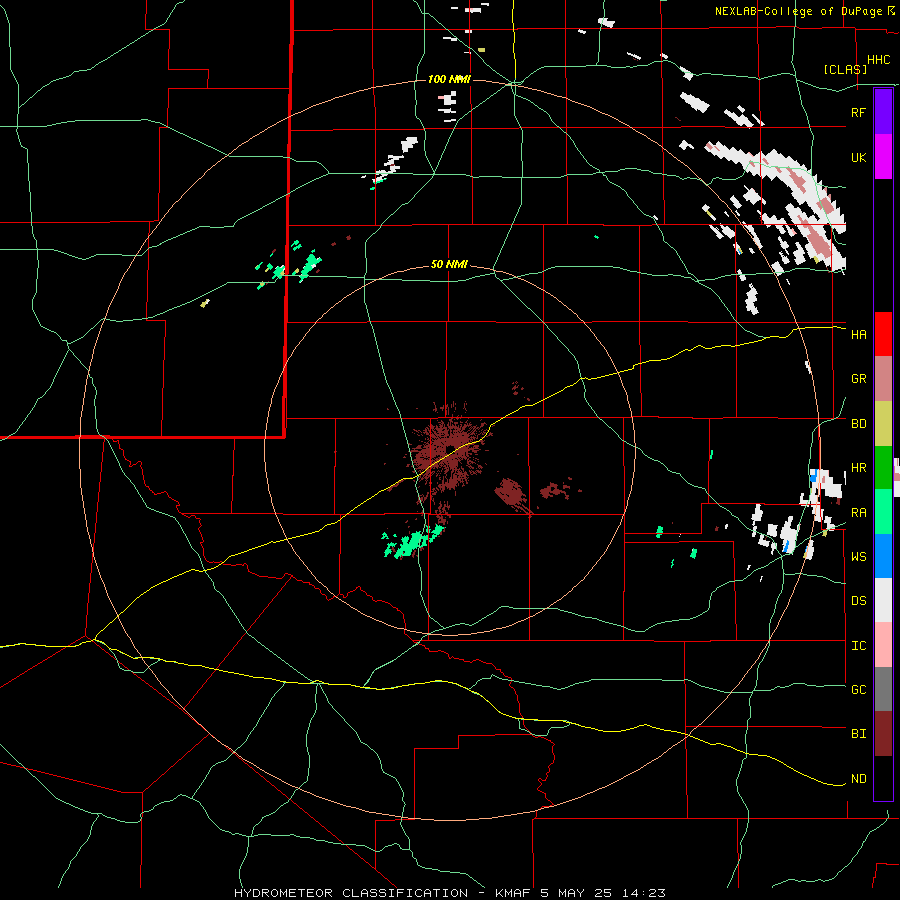Click the RA legend label

pos(858,513)
